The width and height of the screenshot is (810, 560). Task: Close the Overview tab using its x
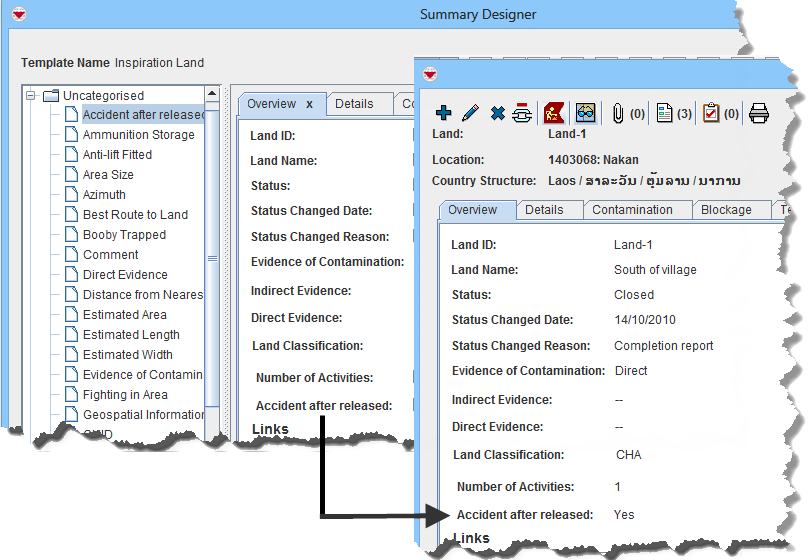pyautogui.click(x=310, y=104)
